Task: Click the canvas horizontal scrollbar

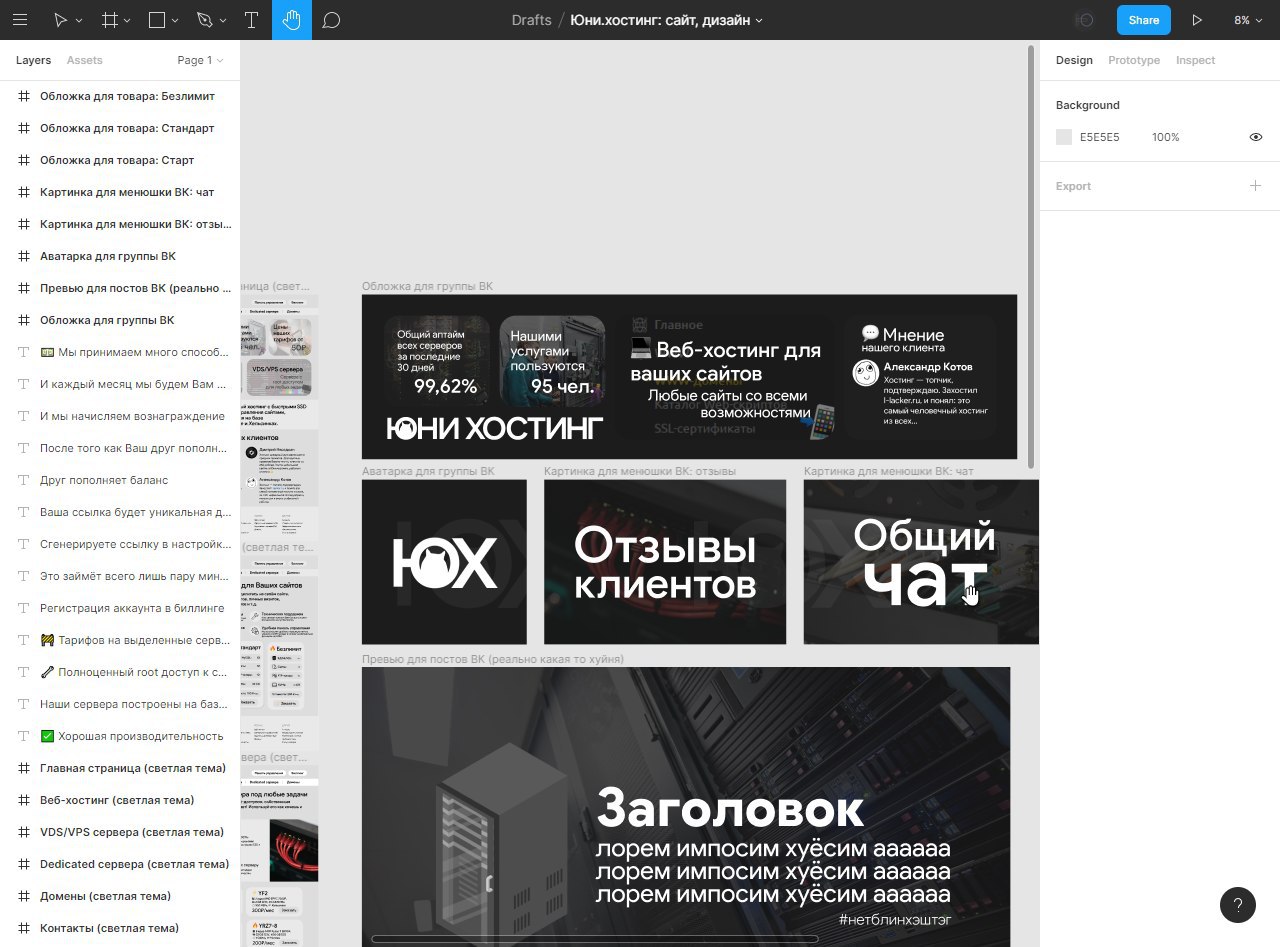Action: 595,939
